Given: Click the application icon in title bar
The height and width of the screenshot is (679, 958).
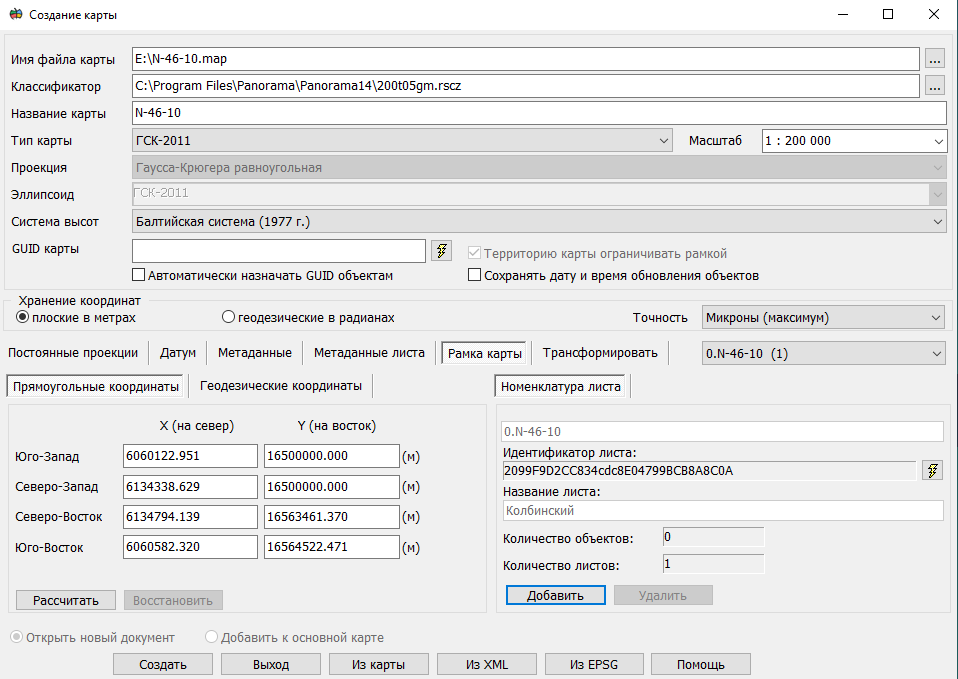Looking at the screenshot, I should [x=14, y=15].
